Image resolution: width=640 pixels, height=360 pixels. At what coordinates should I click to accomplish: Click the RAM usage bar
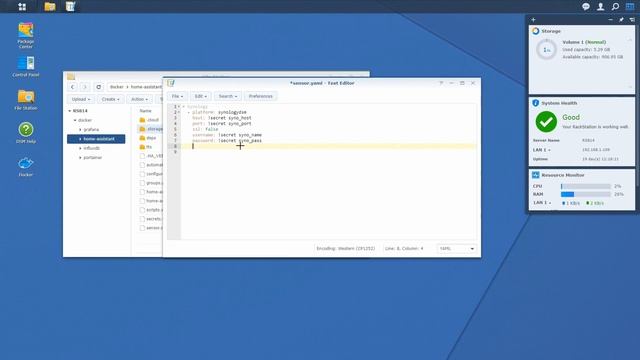click(x=586, y=194)
